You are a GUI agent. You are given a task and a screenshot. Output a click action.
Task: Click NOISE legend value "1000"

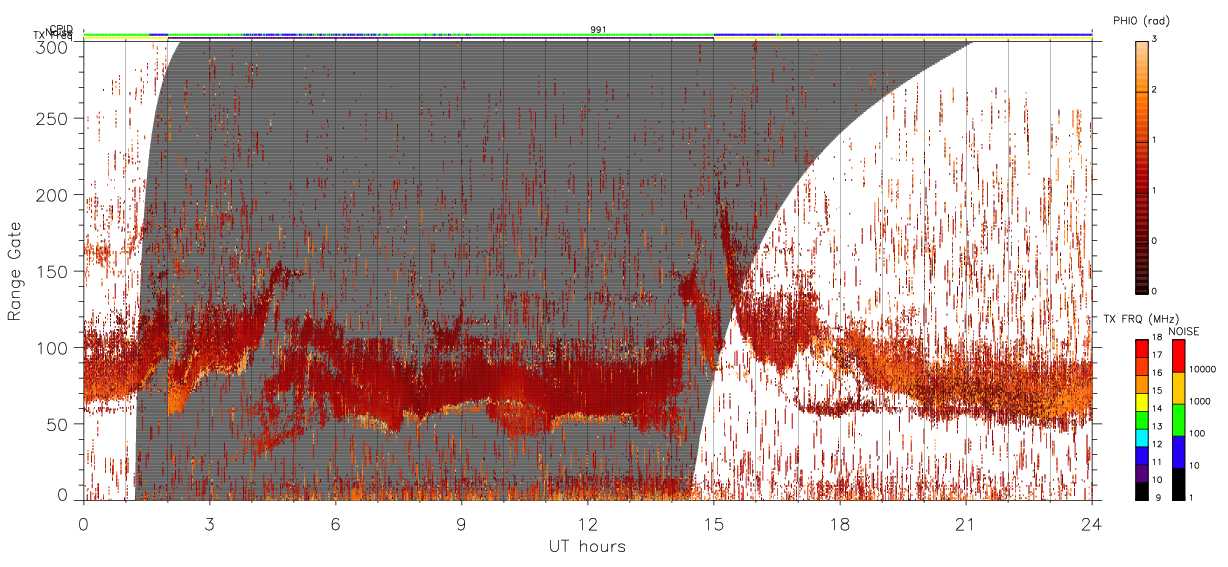point(1199,403)
